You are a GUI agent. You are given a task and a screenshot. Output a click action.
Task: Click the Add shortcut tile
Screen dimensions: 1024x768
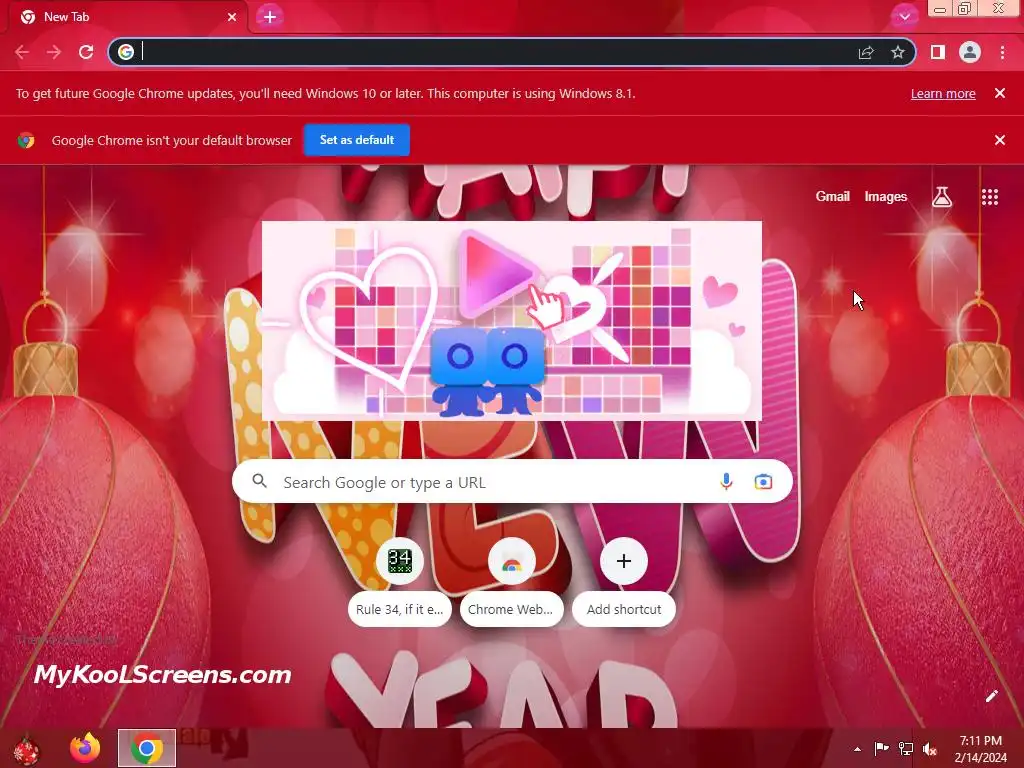click(x=624, y=581)
